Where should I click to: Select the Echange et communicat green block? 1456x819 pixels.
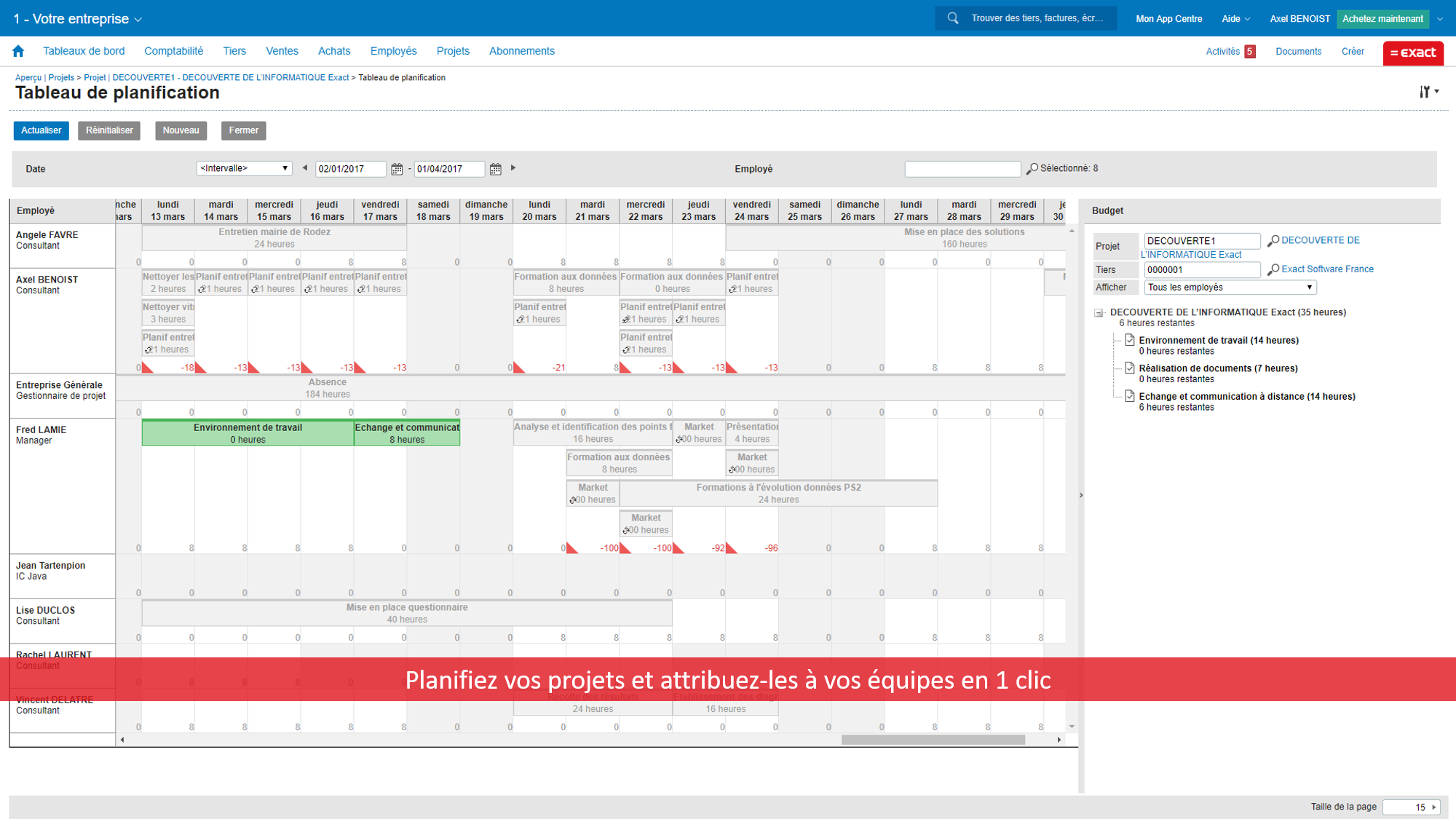click(x=407, y=433)
